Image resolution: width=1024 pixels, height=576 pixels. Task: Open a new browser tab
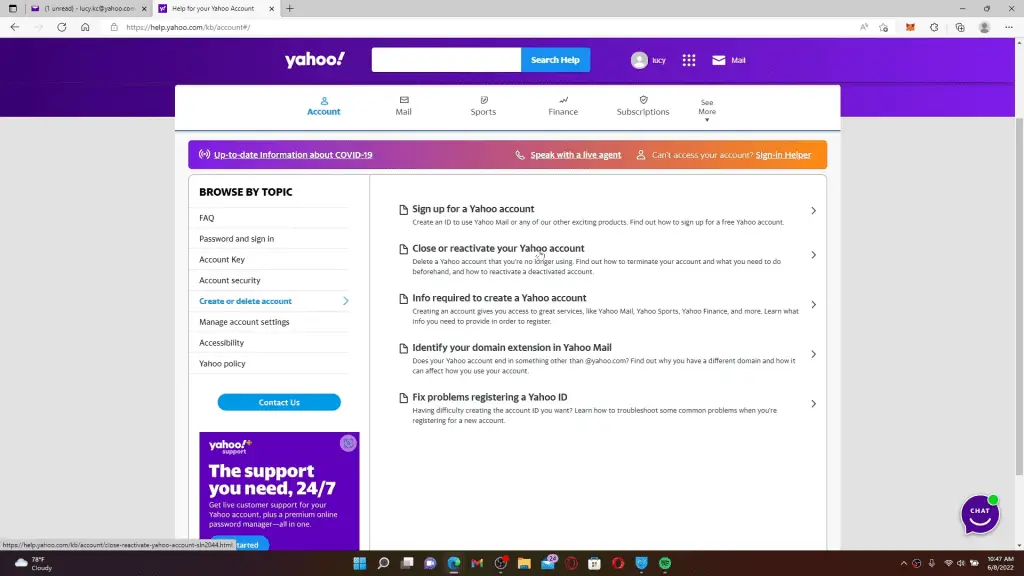coord(290,8)
